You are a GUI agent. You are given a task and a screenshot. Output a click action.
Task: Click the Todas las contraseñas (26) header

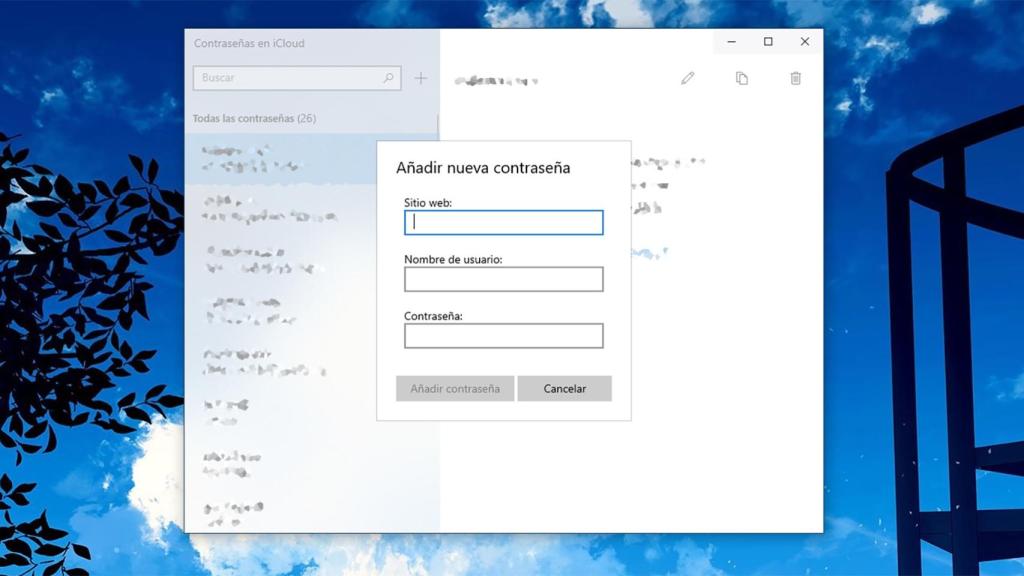[253, 118]
